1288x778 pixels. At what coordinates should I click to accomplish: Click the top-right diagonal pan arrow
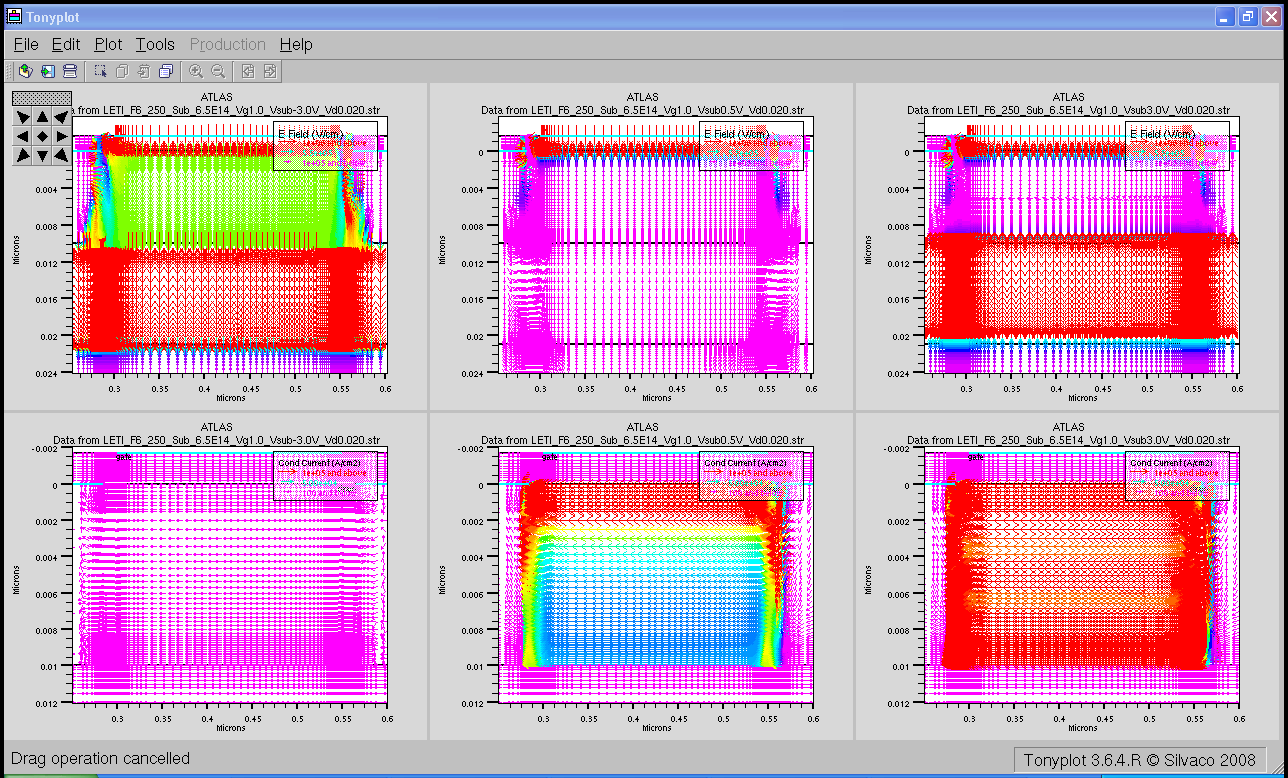click(61, 117)
